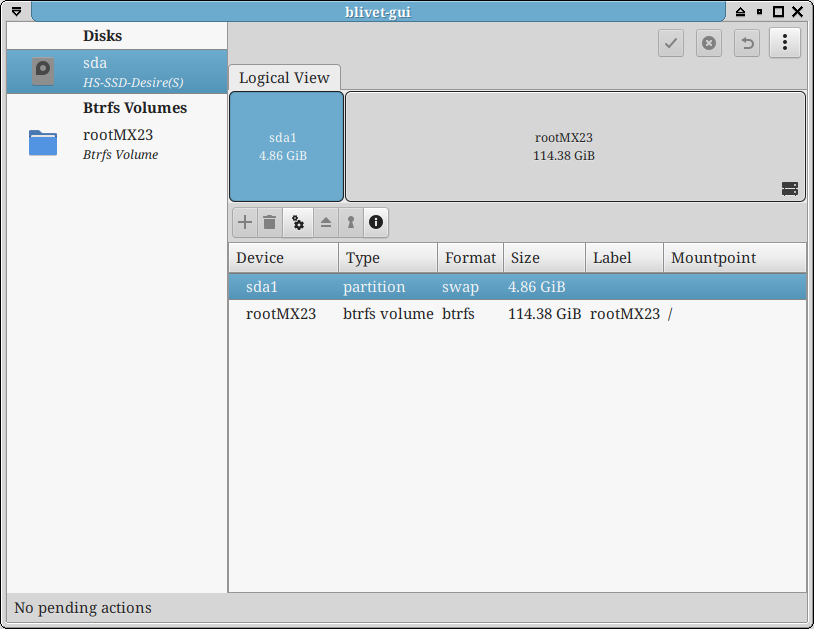
Task: Click the Device column header
Action: click(283, 258)
